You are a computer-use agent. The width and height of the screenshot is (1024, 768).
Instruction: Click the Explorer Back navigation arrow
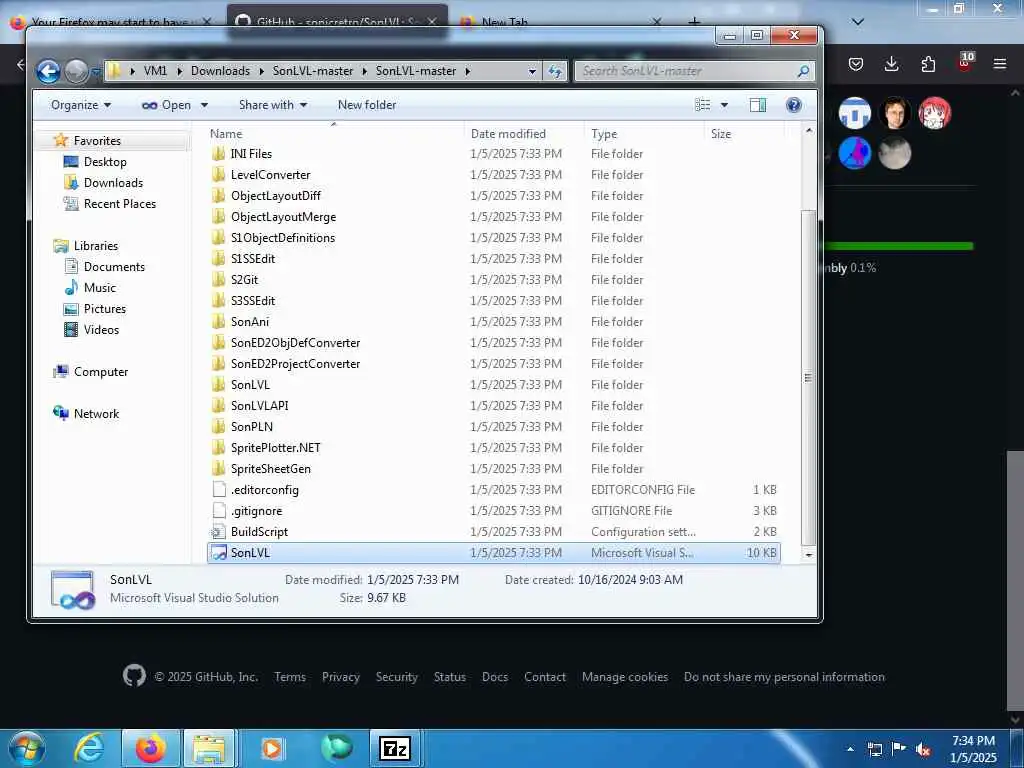pos(48,71)
